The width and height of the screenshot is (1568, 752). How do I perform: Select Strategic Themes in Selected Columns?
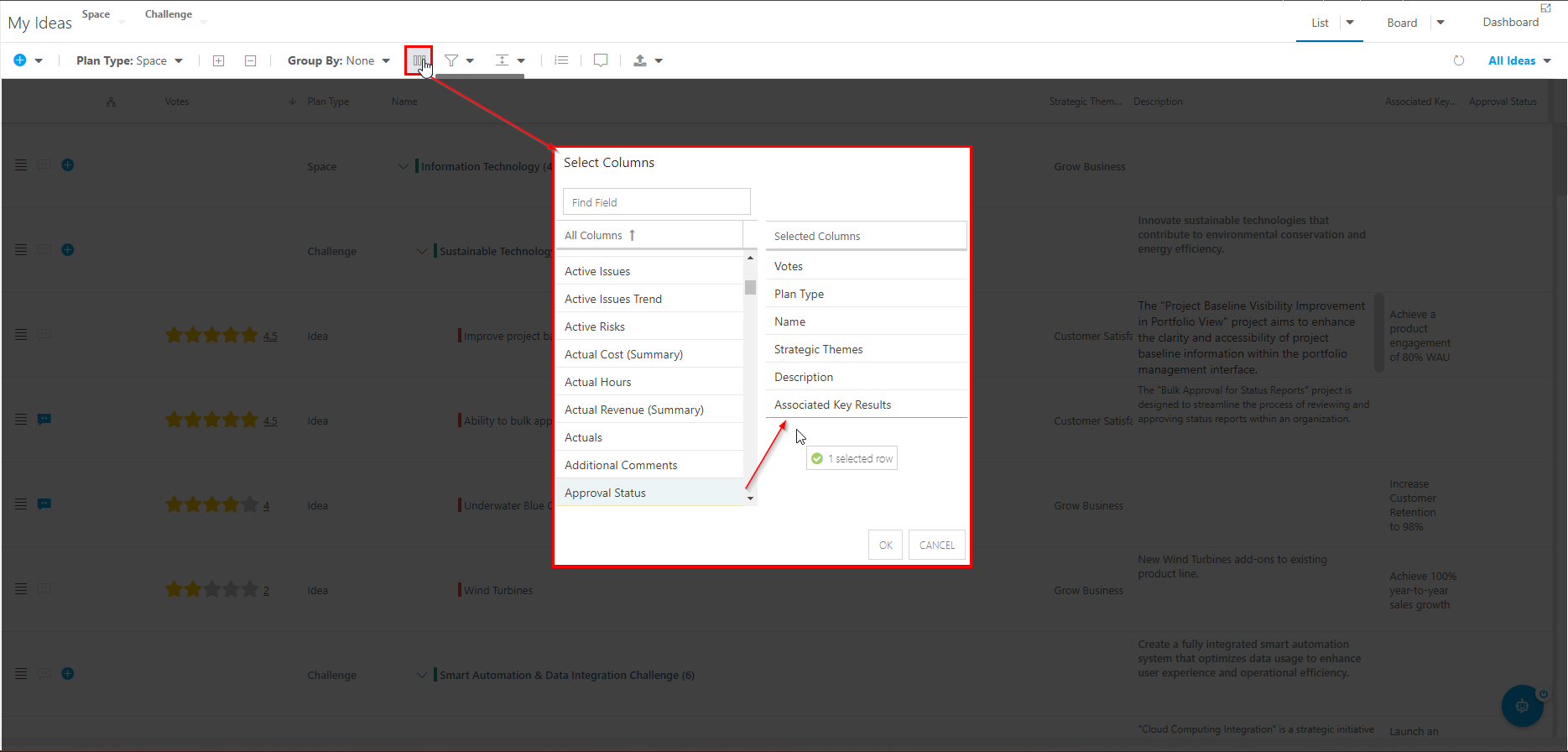866,349
